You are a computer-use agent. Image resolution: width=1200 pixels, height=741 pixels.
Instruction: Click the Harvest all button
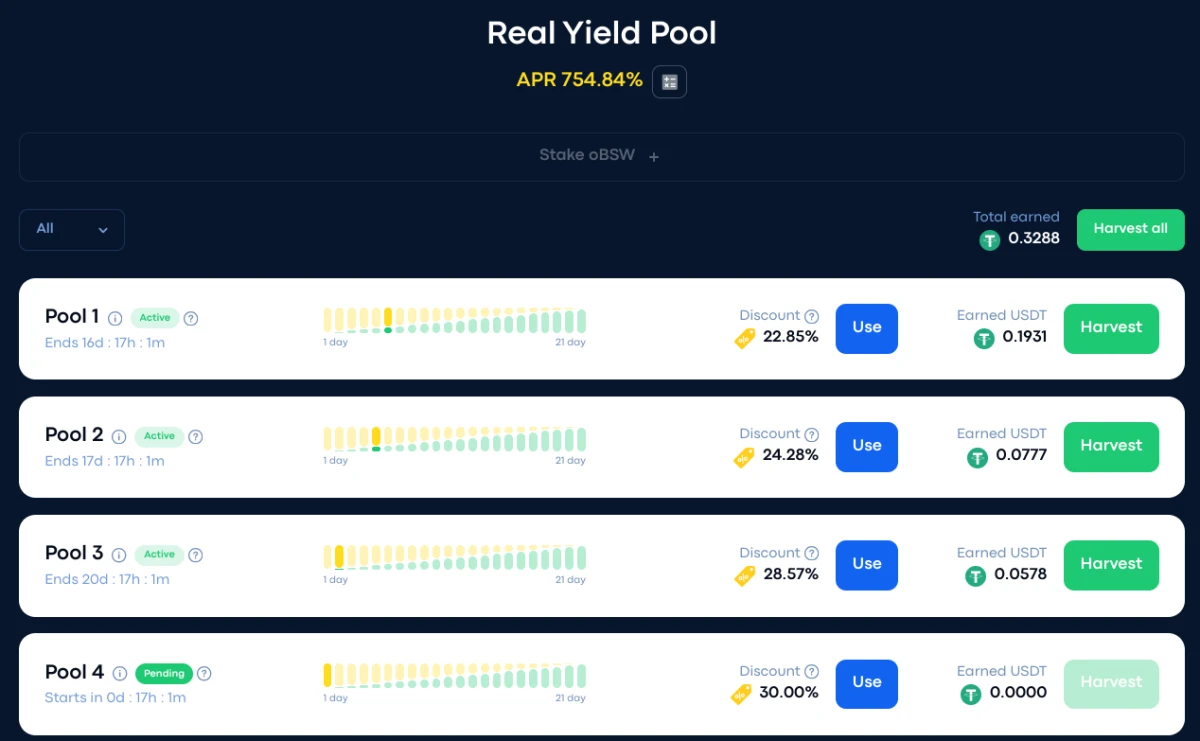point(1131,229)
